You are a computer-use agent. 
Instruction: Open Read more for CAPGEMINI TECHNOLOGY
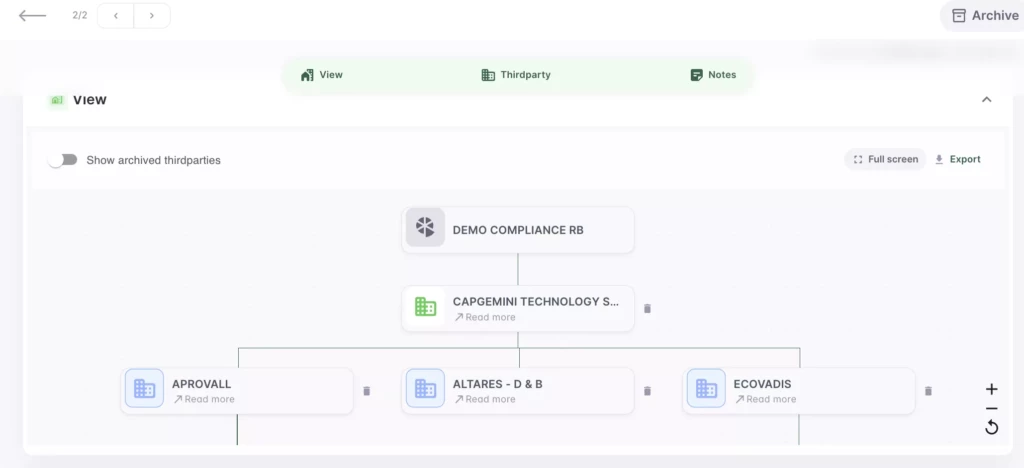(485, 317)
